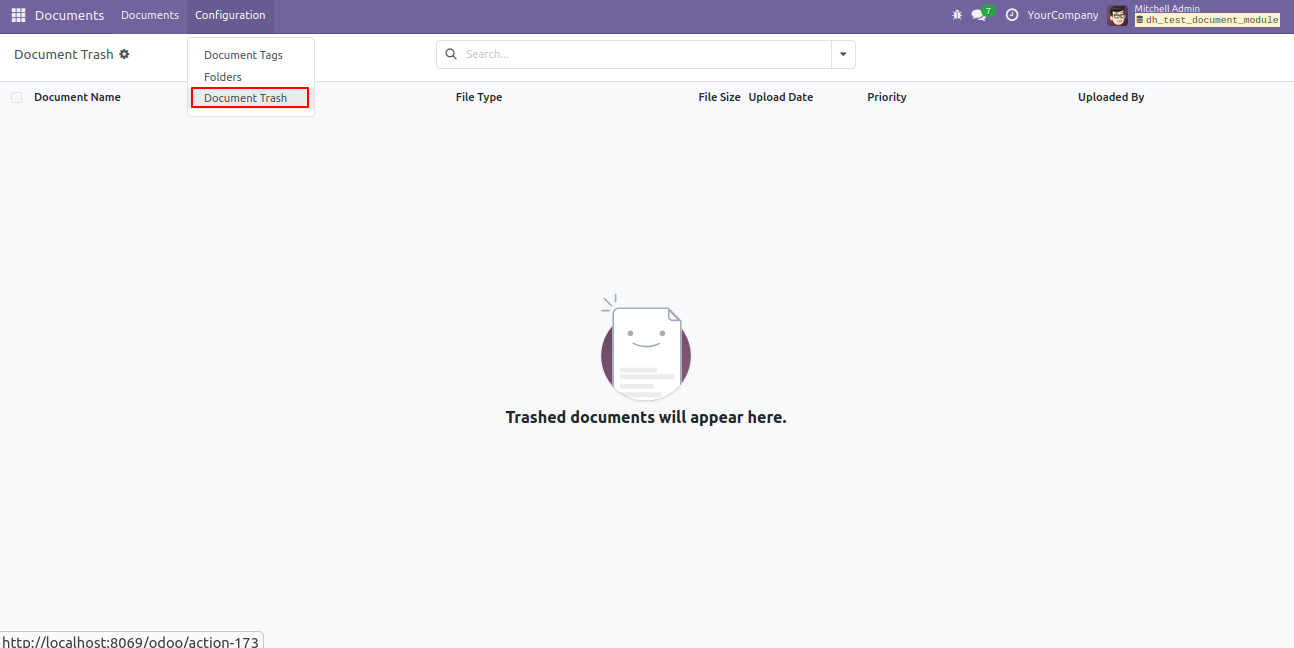Click the search magnifier icon
The image size is (1294, 648).
451,54
